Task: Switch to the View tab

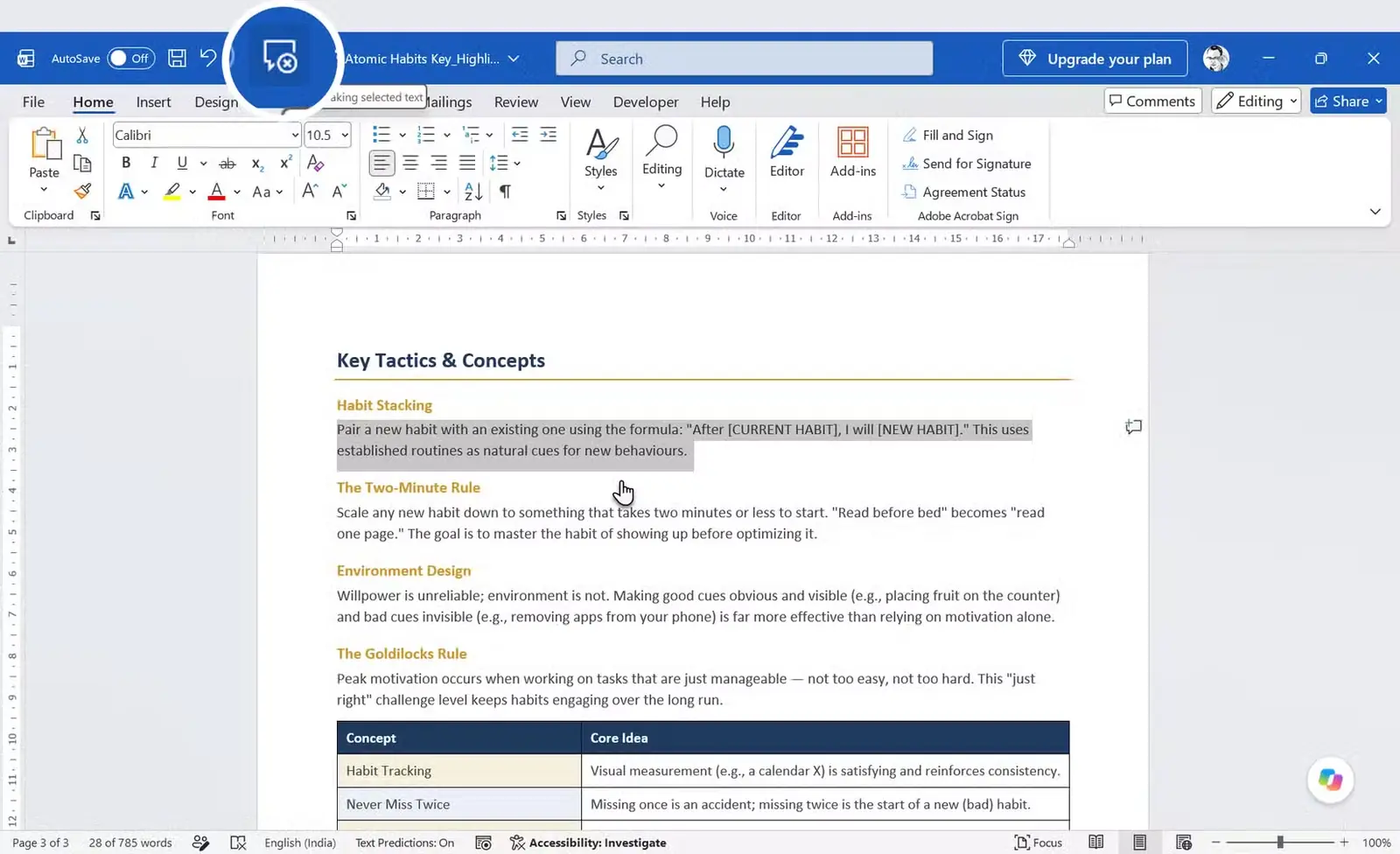Action: (x=575, y=101)
